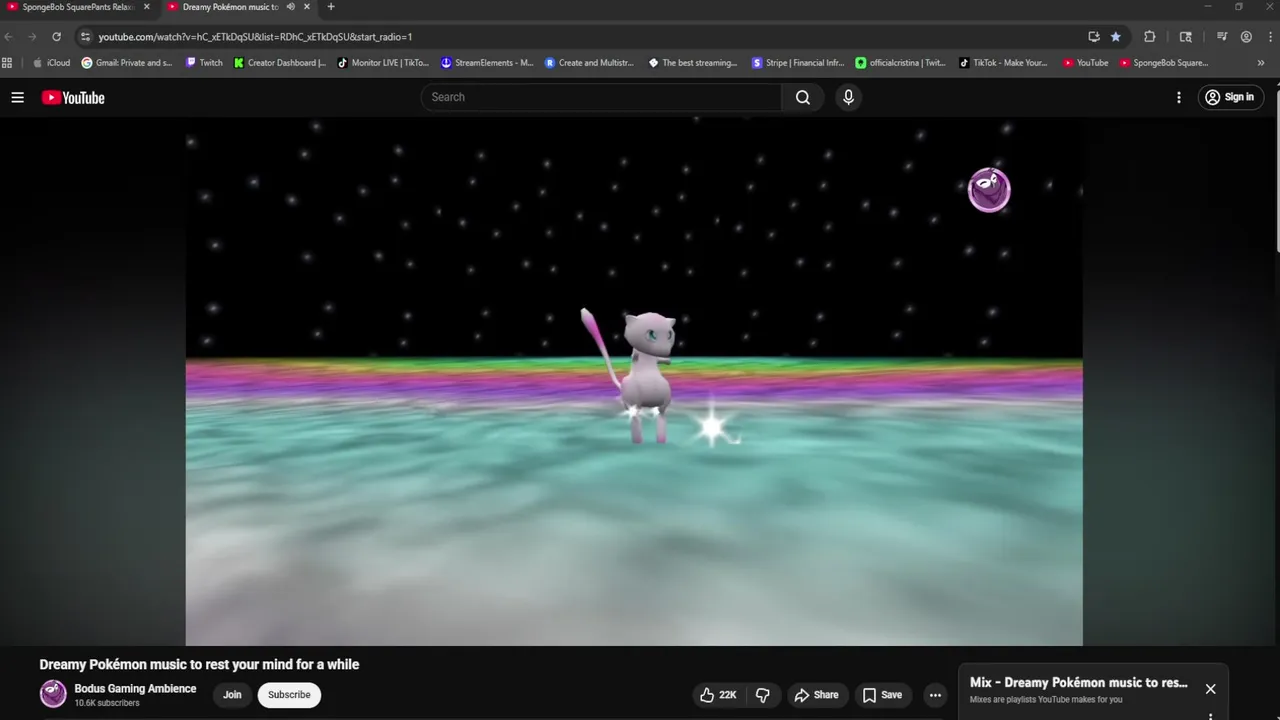Open iCloud bookmark

[52, 63]
